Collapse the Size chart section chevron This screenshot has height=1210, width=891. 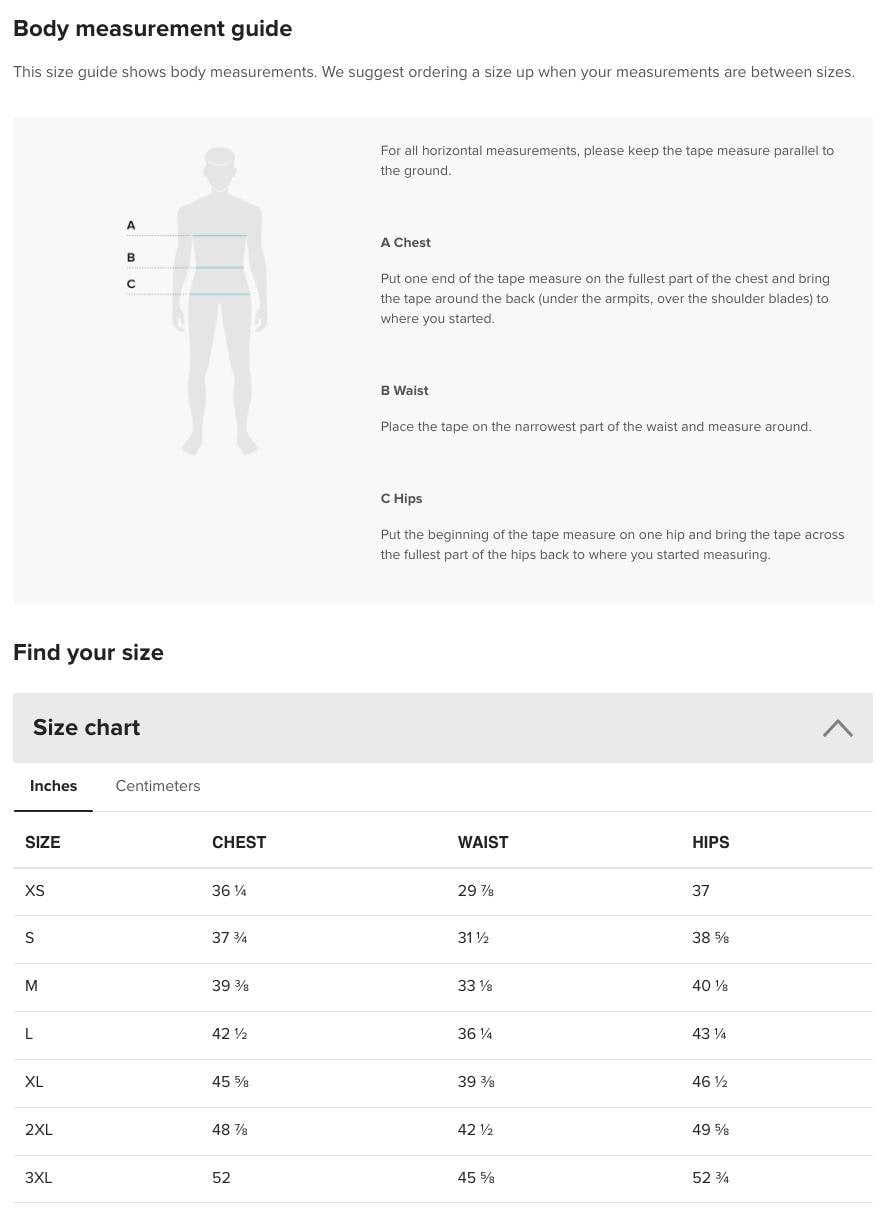838,728
